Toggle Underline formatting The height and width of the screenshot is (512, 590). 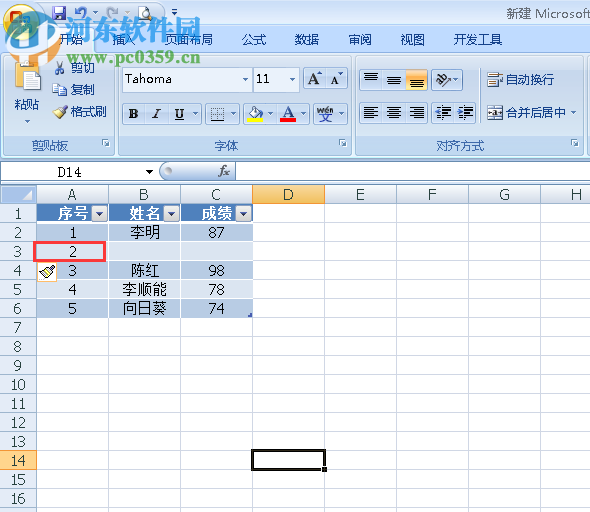pyautogui.click(x=179, y=114)
